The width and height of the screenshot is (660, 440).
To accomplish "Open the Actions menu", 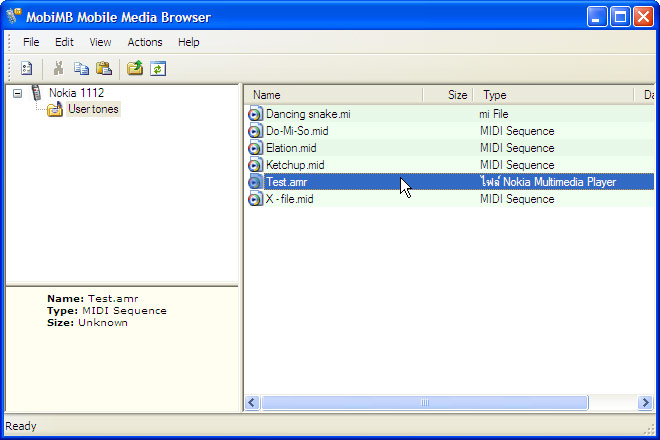I will tap(145, 42).
